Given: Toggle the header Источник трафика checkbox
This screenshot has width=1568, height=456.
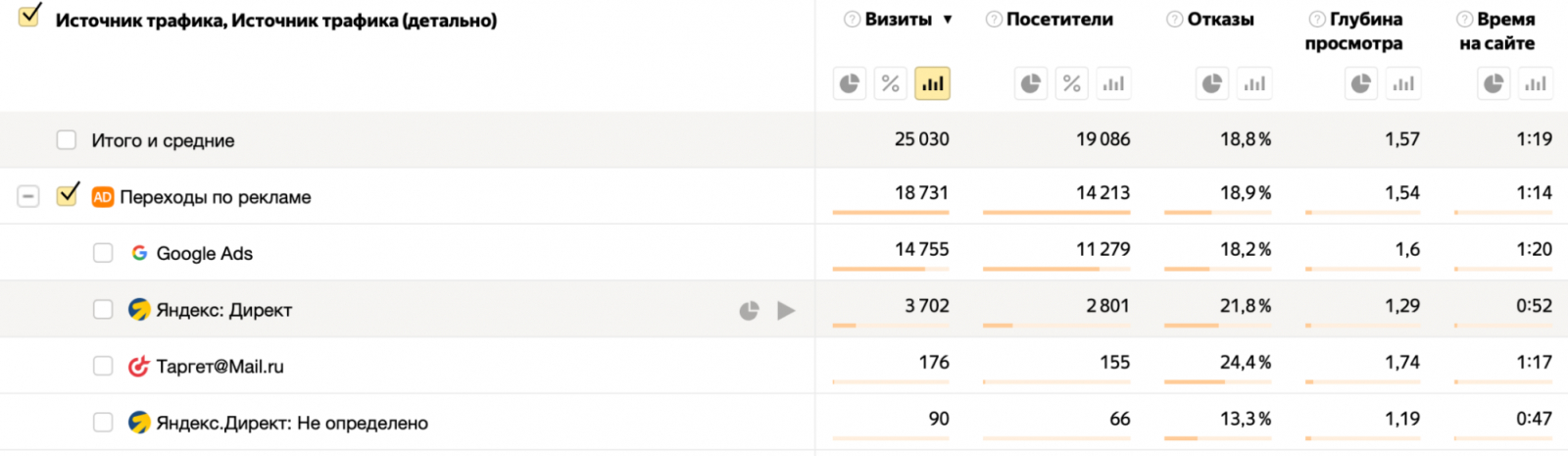Looking at the screenshot, I should pyautogui.click(x=29, y=16).
